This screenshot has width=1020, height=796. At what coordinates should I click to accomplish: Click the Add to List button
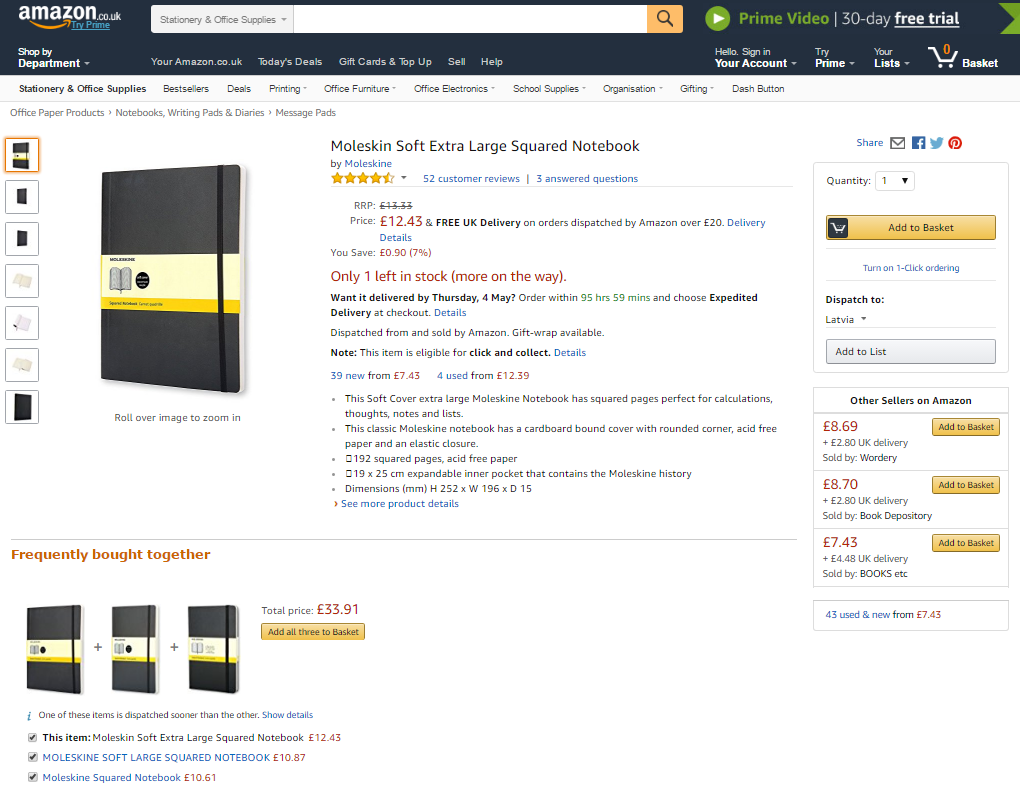911,352
